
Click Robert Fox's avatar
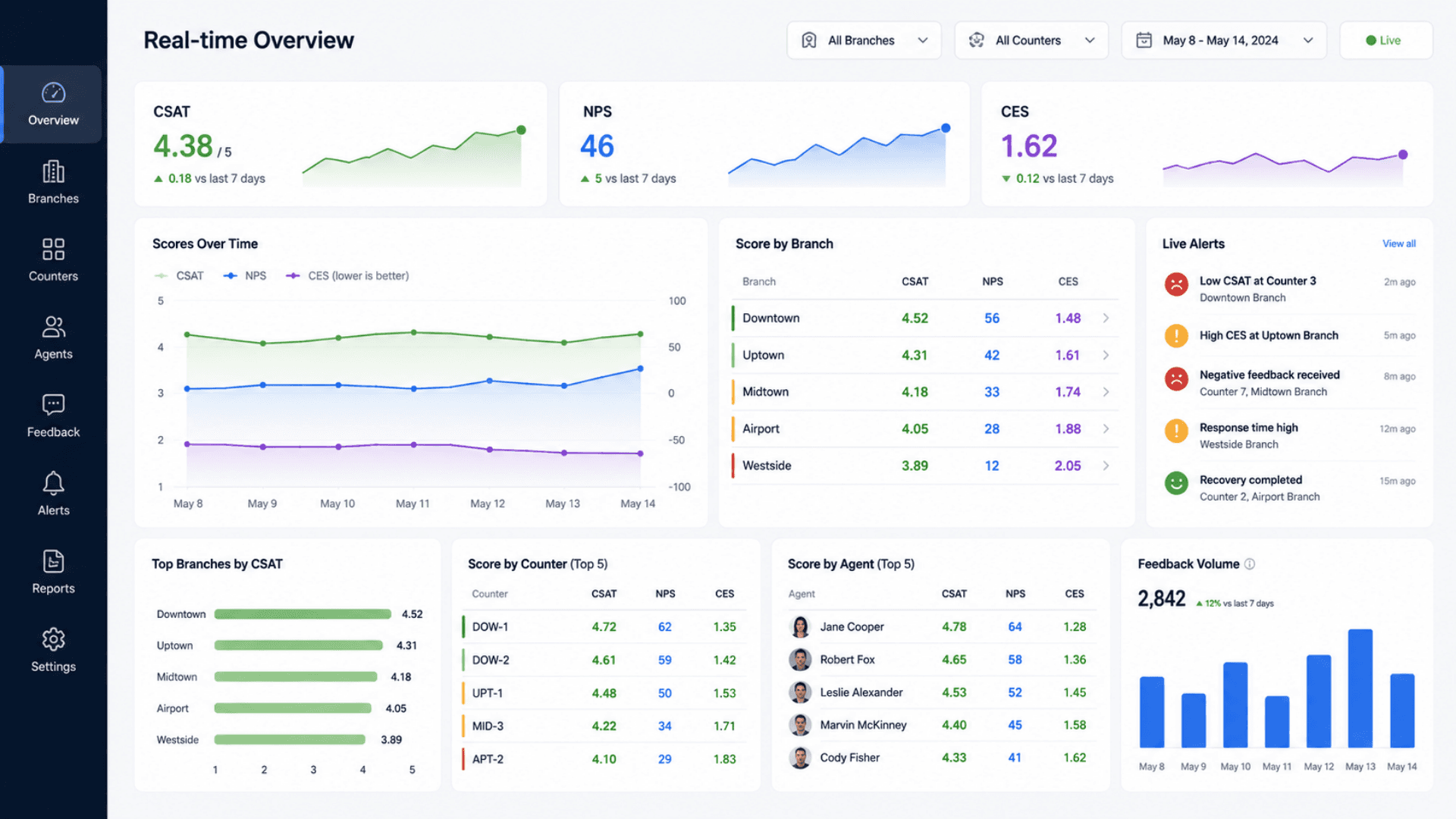800,660
